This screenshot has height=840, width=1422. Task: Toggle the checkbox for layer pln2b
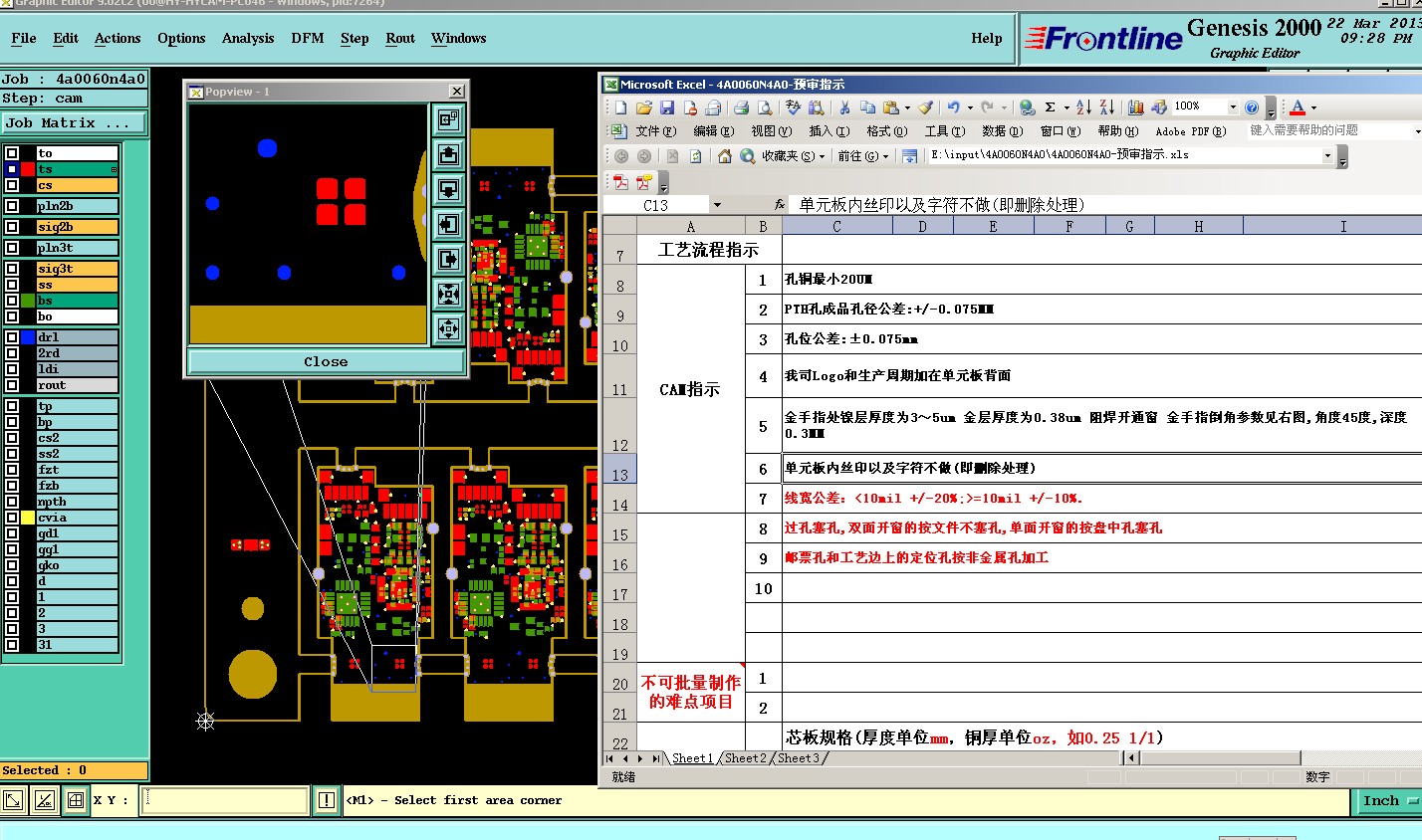click(x=12, y=206)
